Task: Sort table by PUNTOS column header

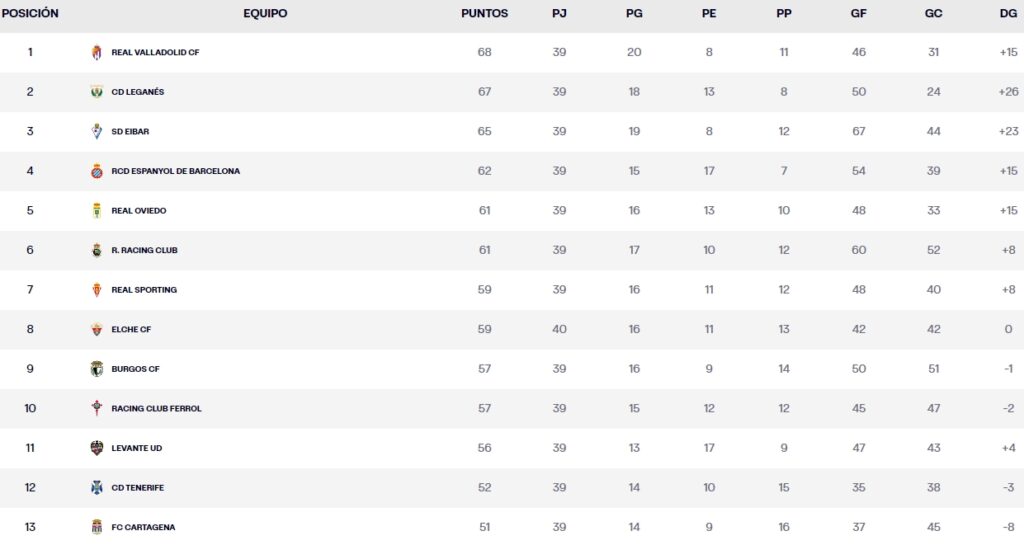Action: click(x=484, y=14)
